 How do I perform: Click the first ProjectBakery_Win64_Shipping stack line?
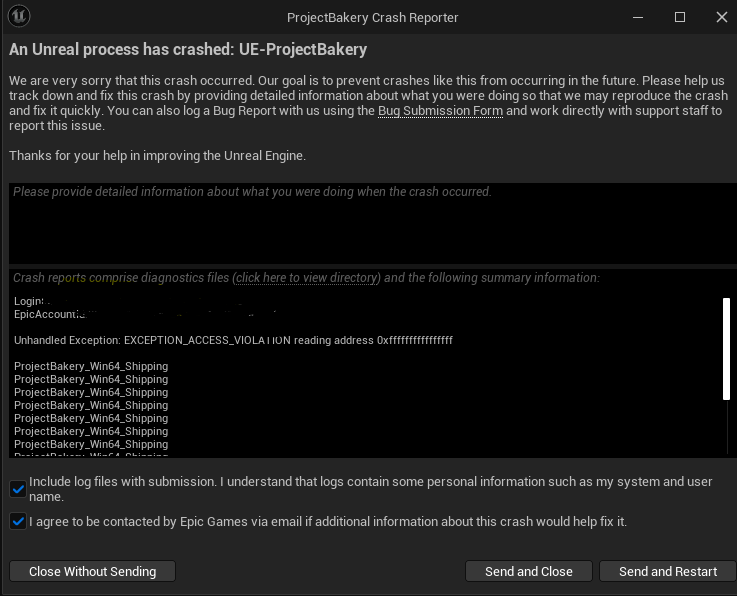pos(91,367)
